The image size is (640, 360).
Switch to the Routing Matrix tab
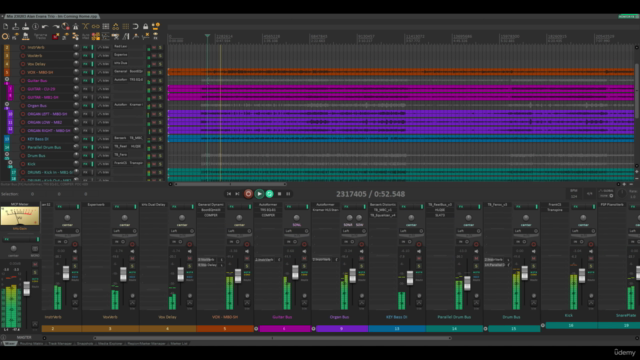coord(31,344)
